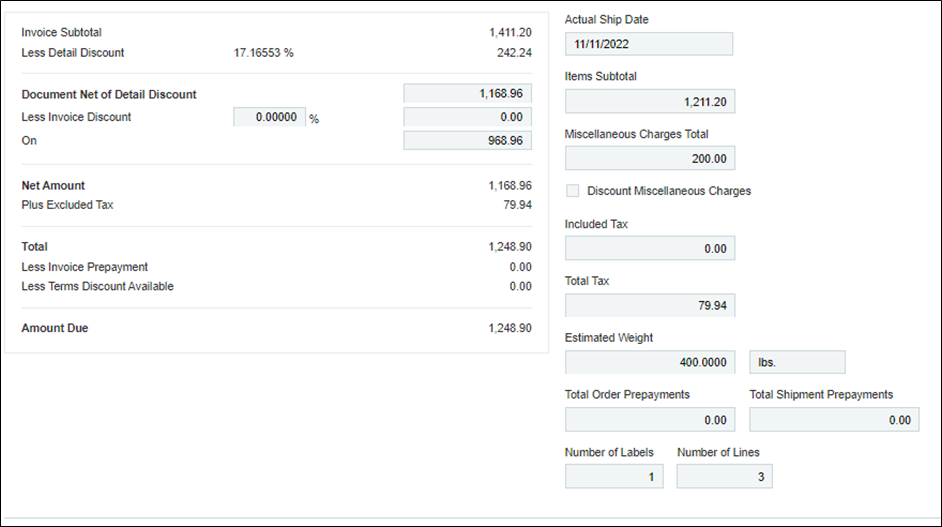Click the Total Order Prepayments field

[650, 420]
